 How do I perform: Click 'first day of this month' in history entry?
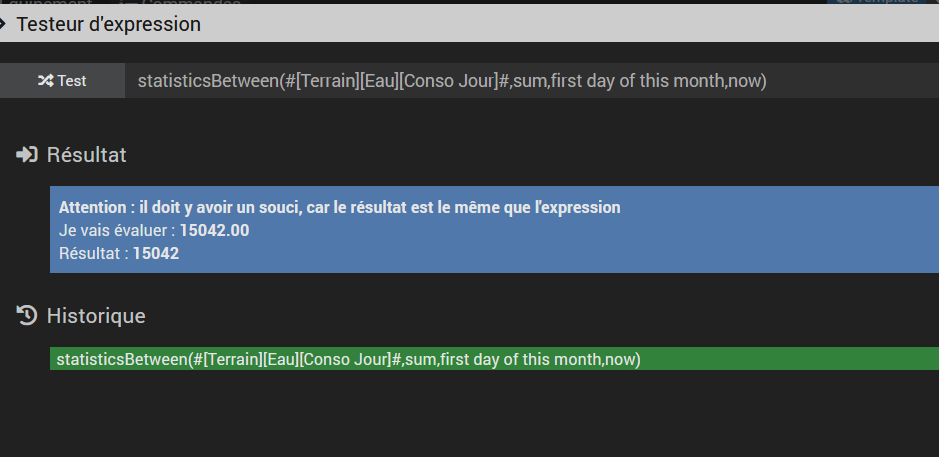[x=520, y=359]
